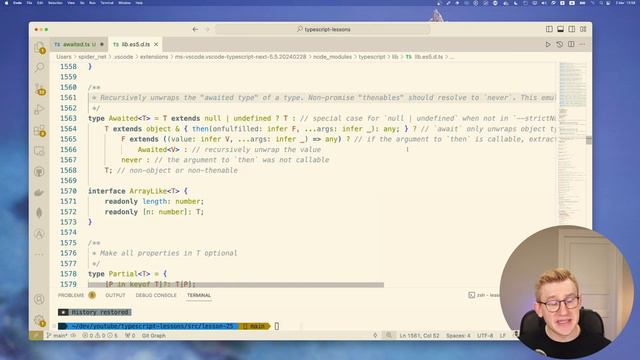Open the 'node_modules' breadcrumb segment
This screenshot has width=640, height=360.
pos(332,57)
